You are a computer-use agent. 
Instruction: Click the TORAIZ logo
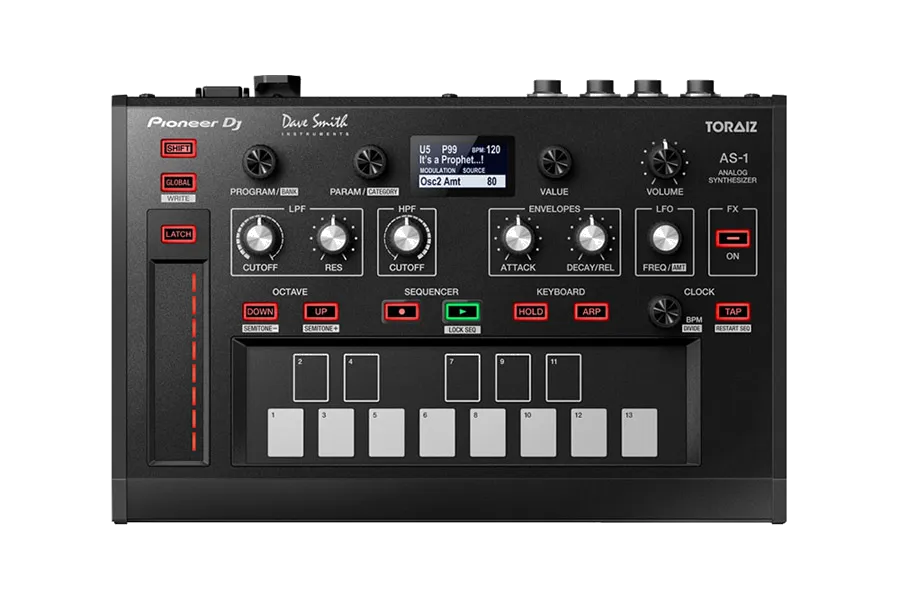731,127
